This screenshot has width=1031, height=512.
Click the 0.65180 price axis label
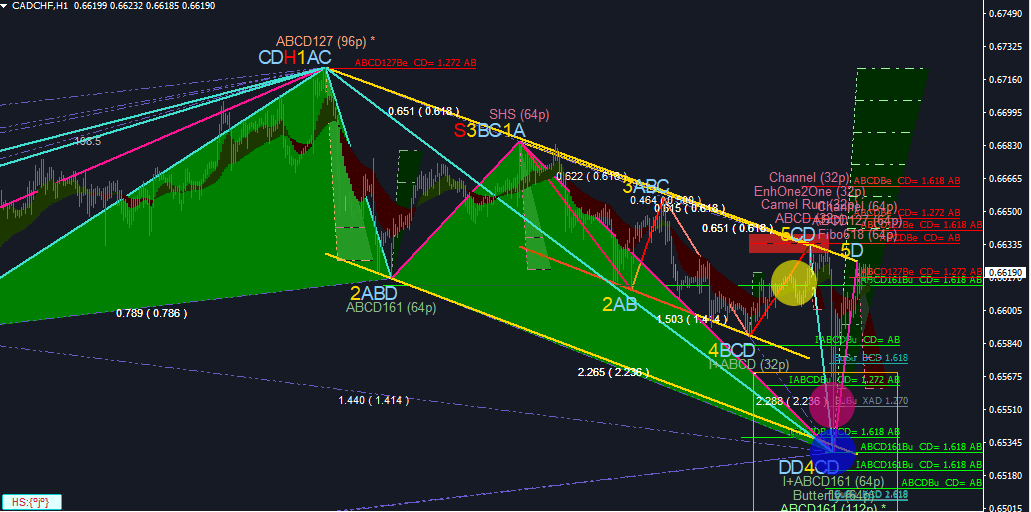coord(1006,475)
